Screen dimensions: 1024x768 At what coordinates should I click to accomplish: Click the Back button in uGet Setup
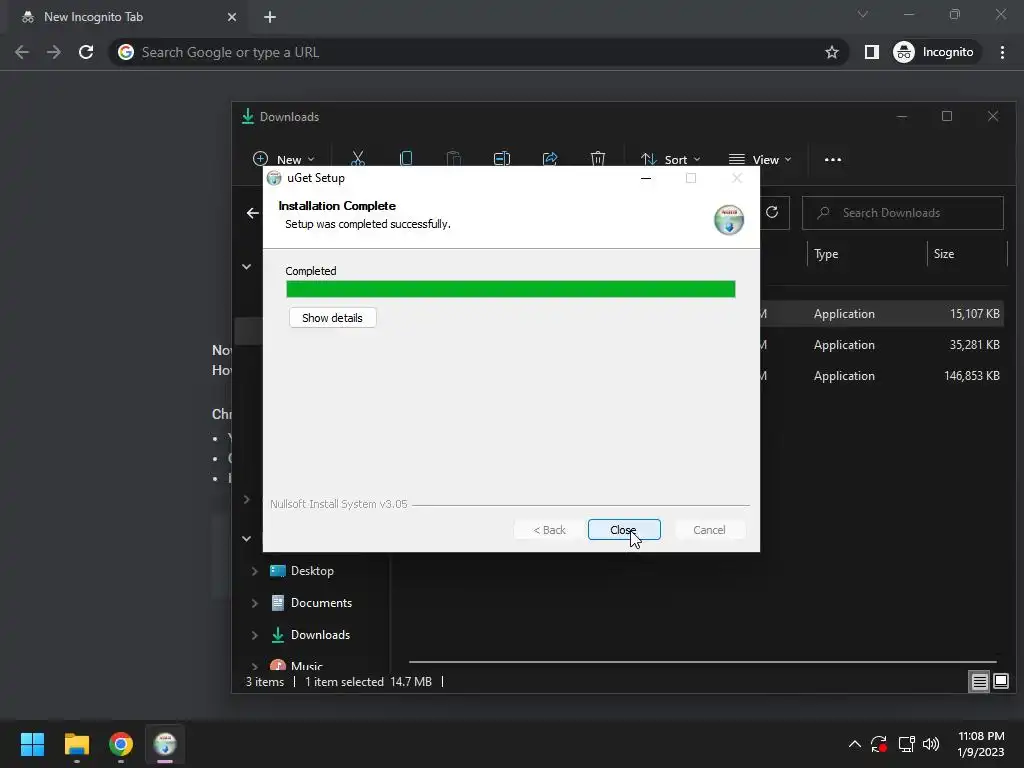point(549,530)
